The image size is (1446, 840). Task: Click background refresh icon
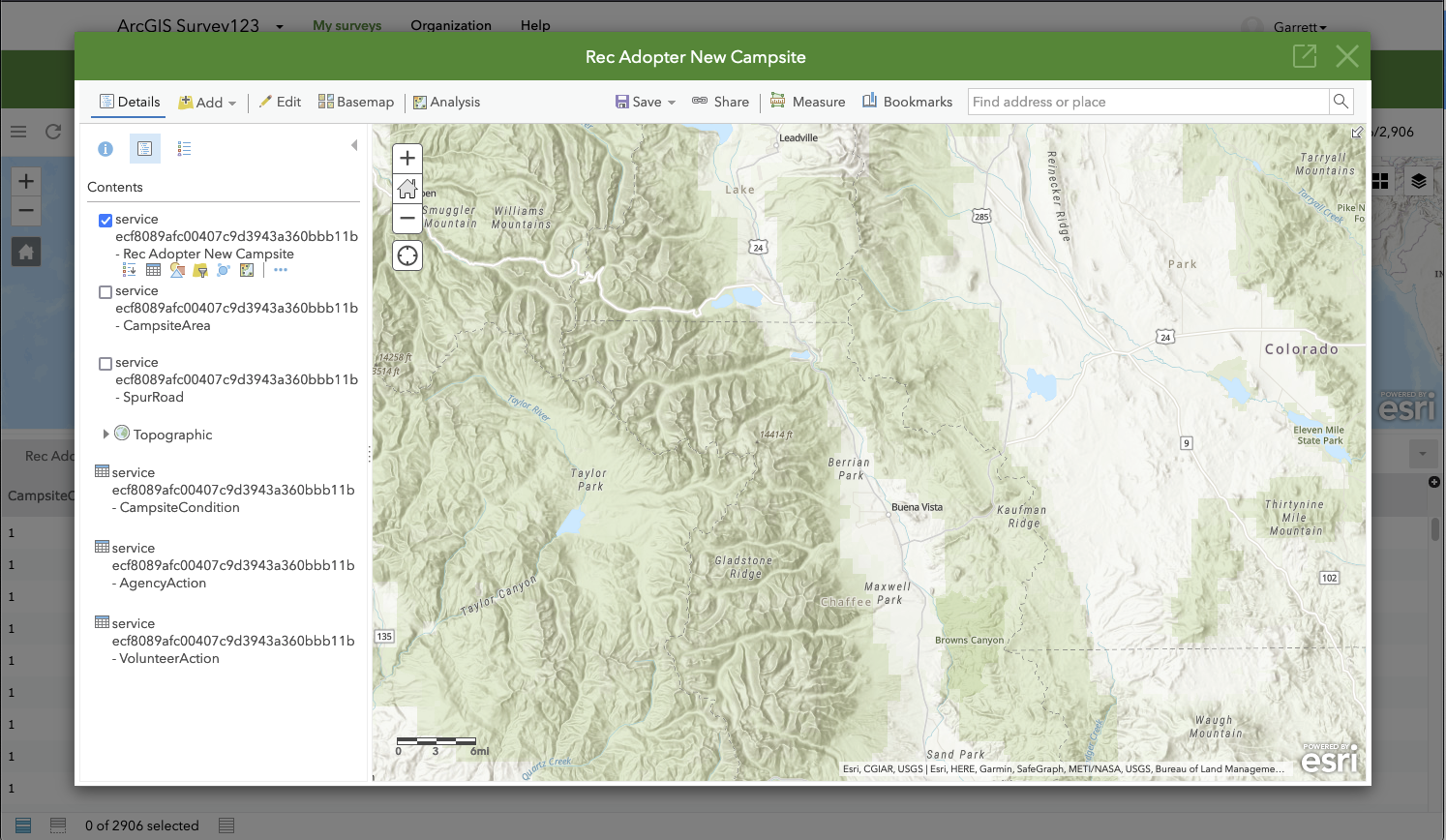(x=53, y=132)
